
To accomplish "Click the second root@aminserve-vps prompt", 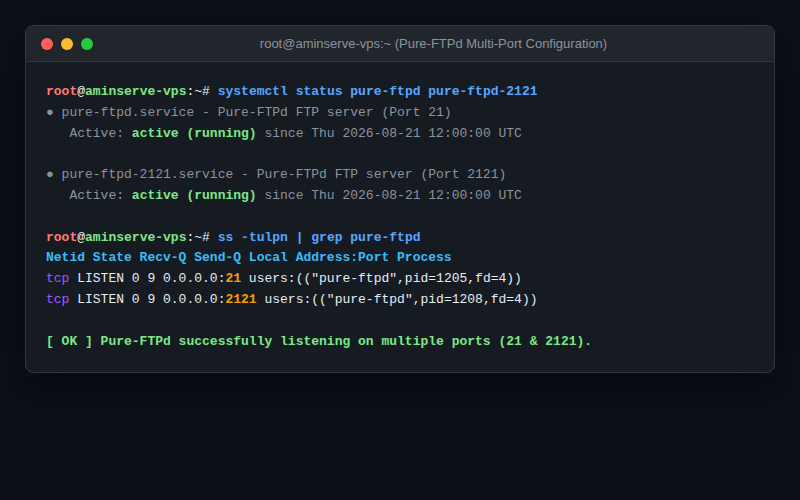I will coord(128,237).
